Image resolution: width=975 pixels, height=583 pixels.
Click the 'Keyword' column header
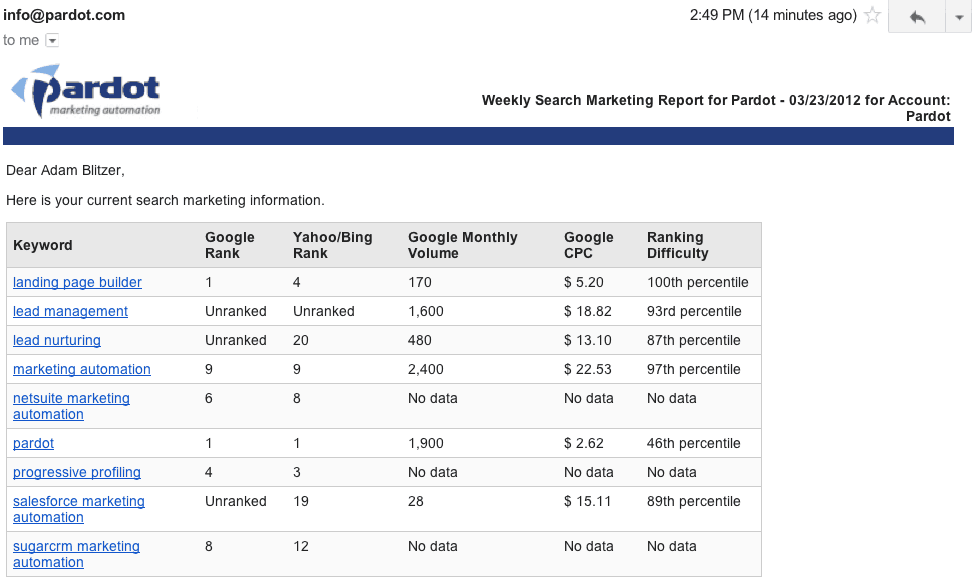tap(42, 245)
